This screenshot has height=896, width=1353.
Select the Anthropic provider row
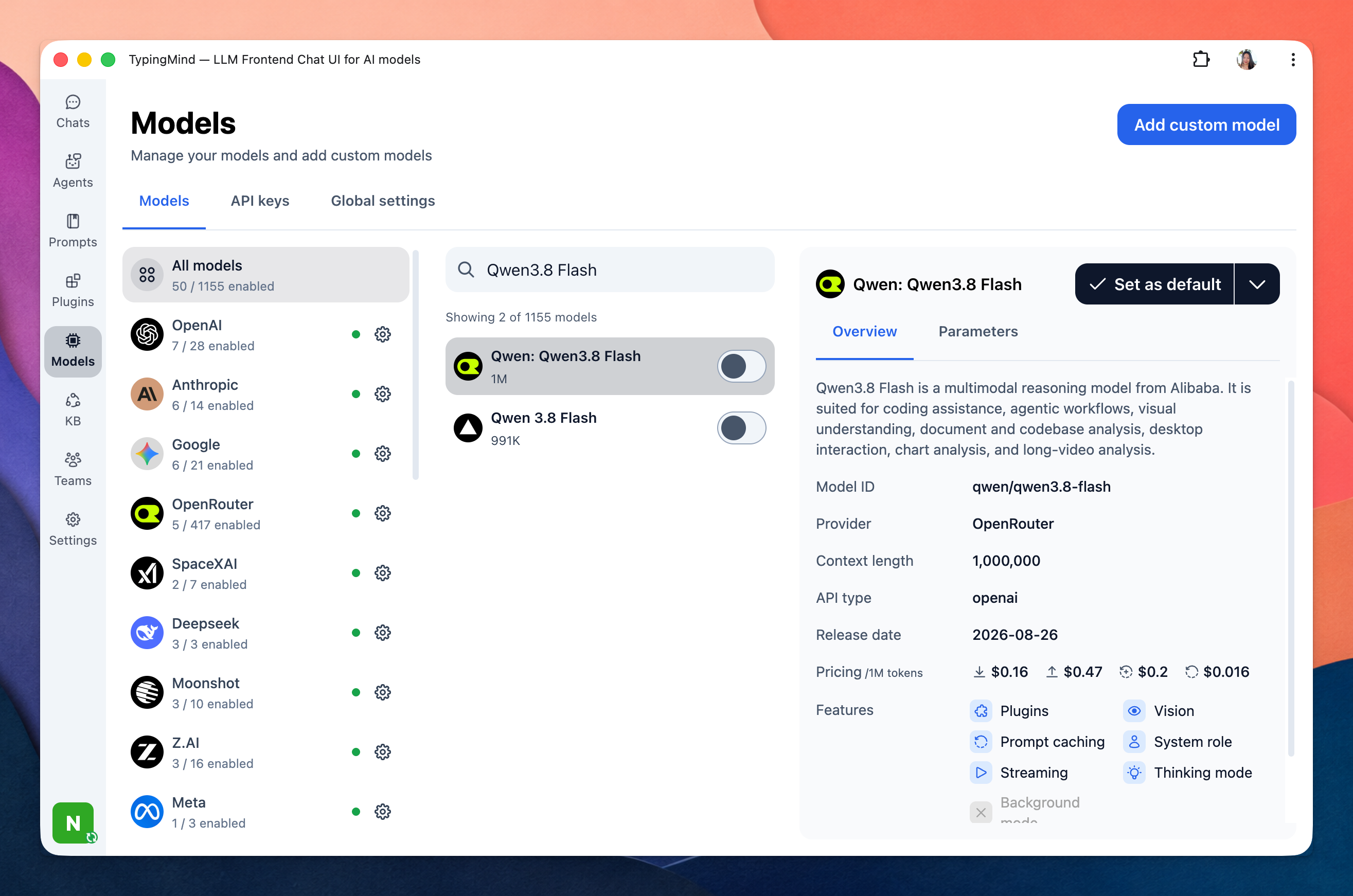(x=265, y=393)
